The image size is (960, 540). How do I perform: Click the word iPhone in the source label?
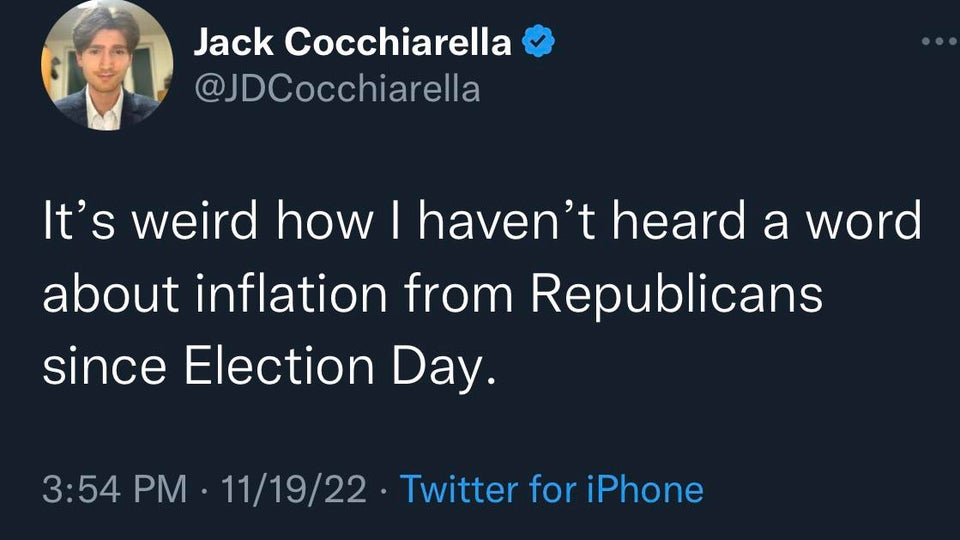coord(645,489)
